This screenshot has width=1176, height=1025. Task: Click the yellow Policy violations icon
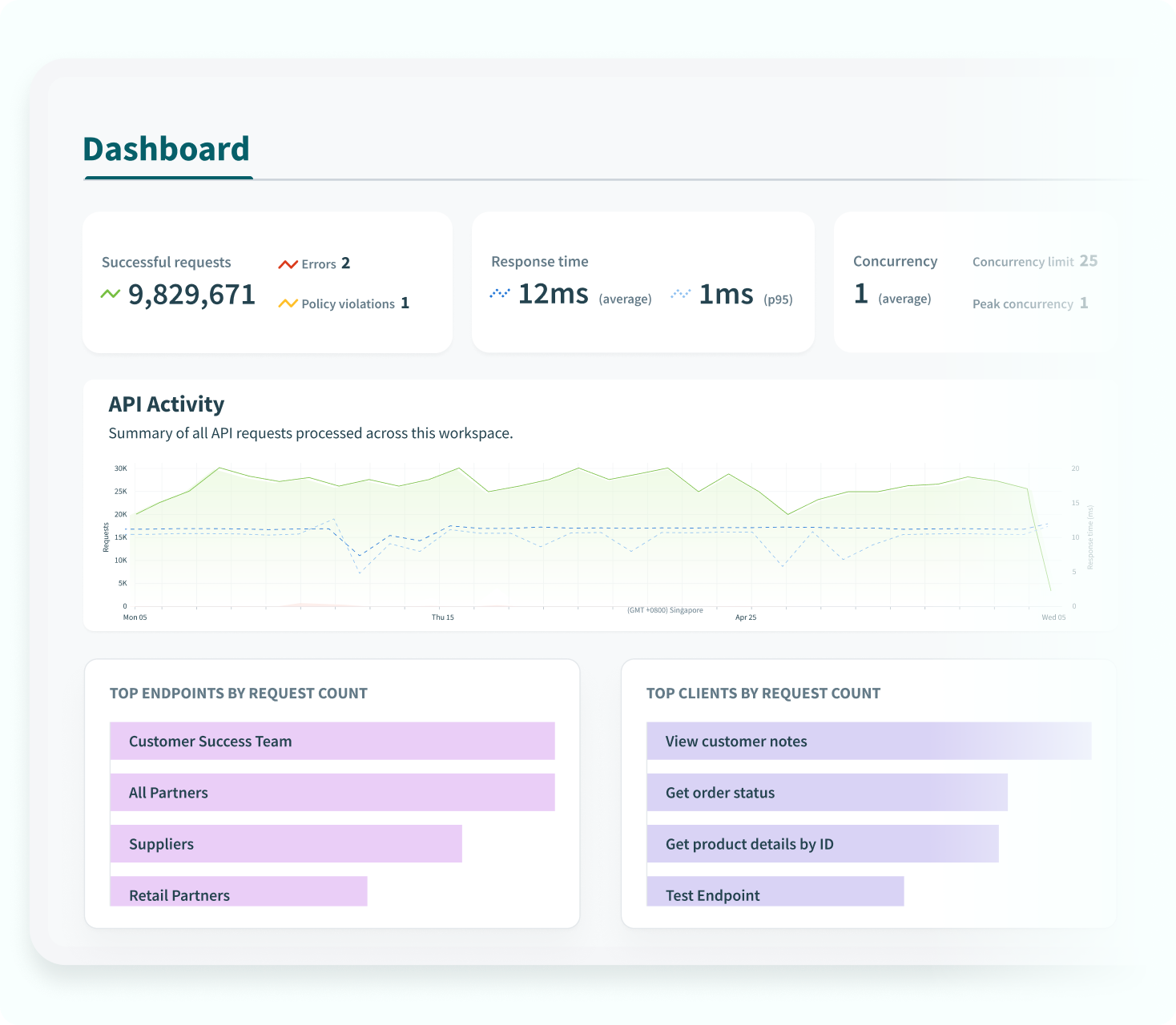coord(287,303)
